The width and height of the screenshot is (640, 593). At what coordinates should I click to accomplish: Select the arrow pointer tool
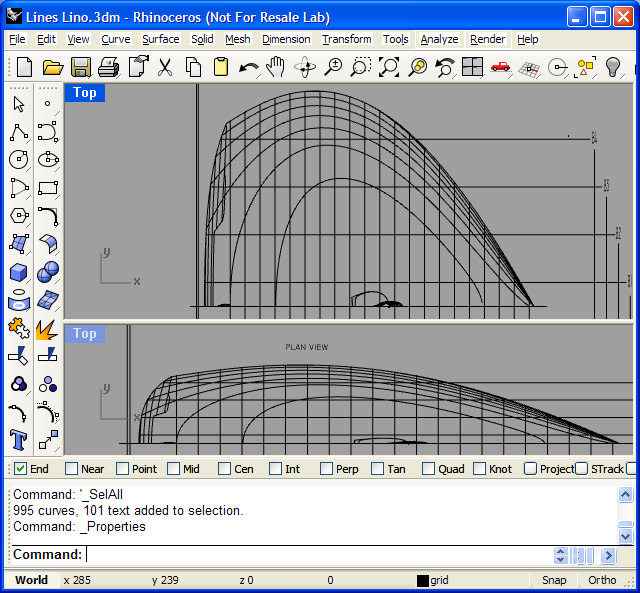click(x=19, y=104)
